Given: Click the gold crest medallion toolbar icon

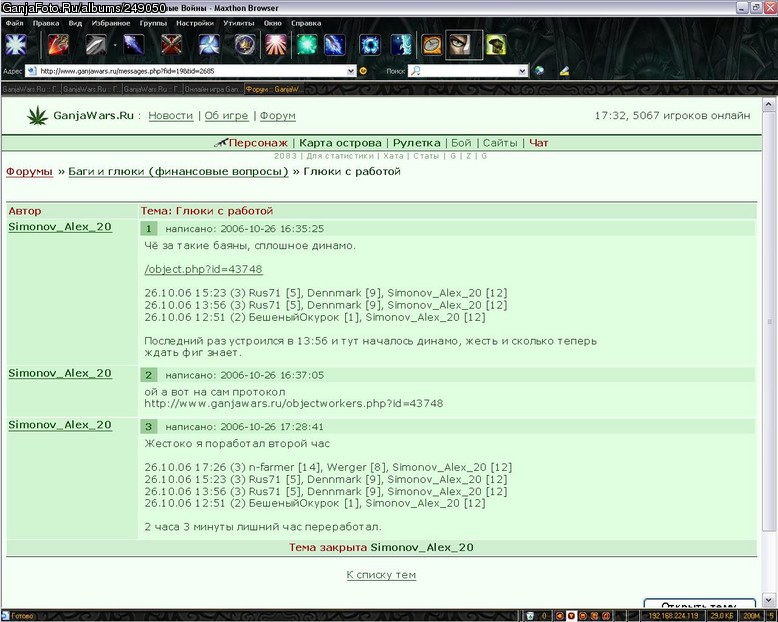Looking at the screenshot, I should [x=245, y=45].
